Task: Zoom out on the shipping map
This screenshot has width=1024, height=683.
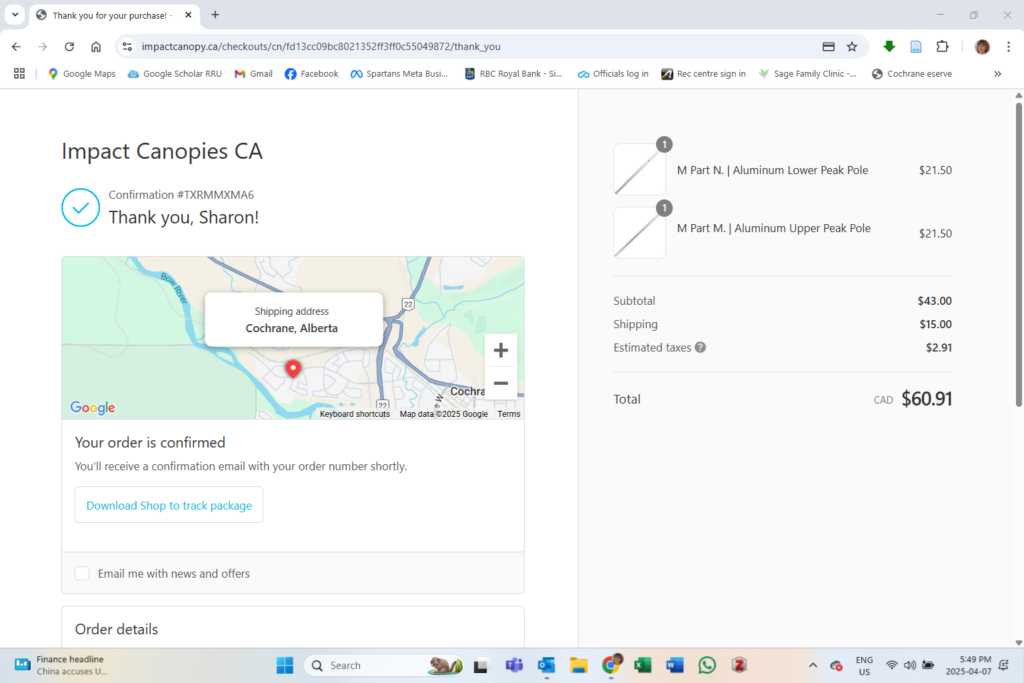Action: click(x=501, y=383)
